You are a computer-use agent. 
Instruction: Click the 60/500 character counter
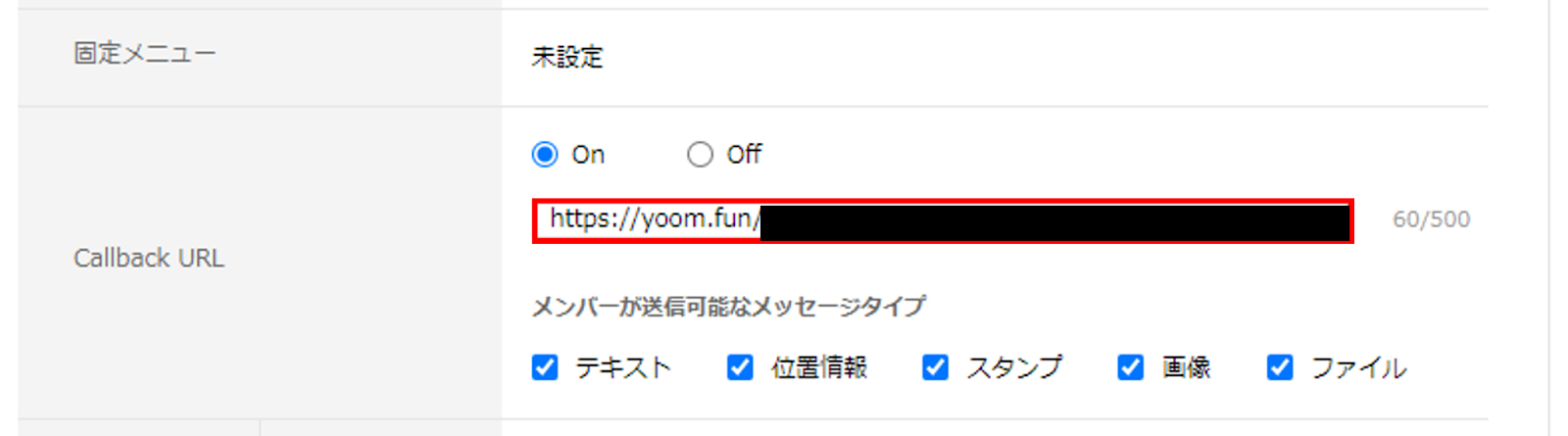tap(1432, 219)
